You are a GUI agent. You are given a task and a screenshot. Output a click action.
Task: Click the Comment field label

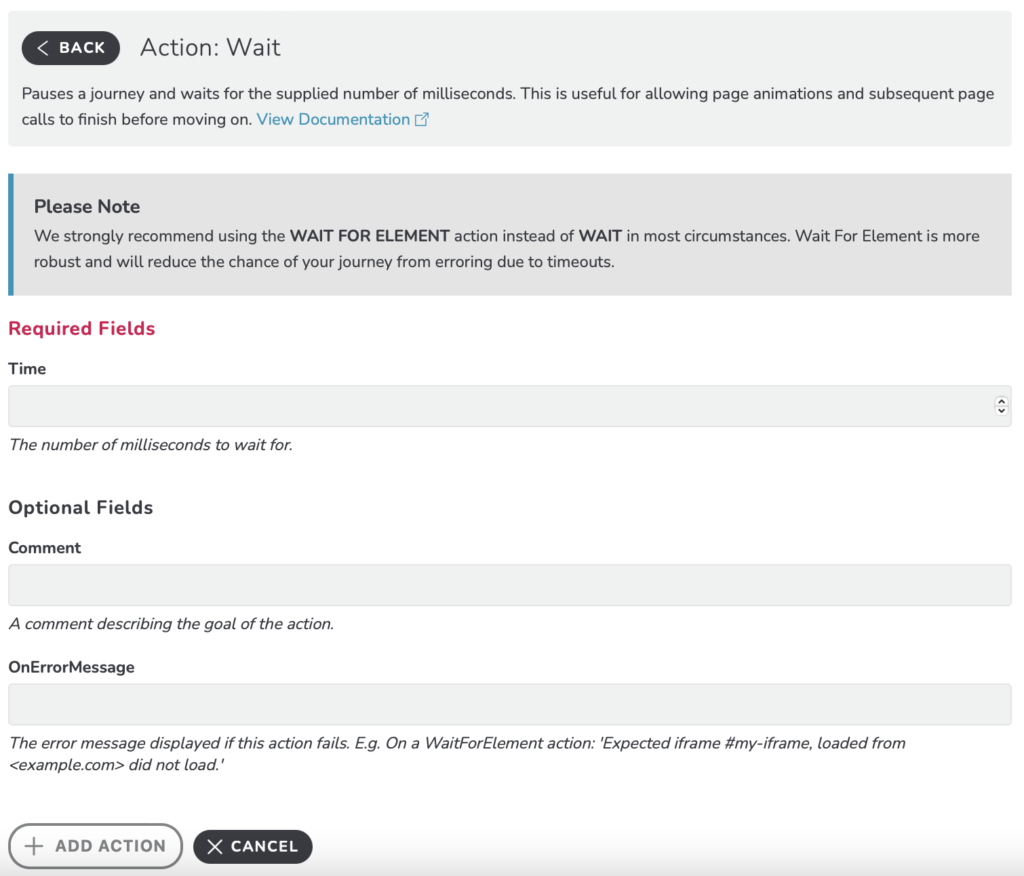coord(44,548)
